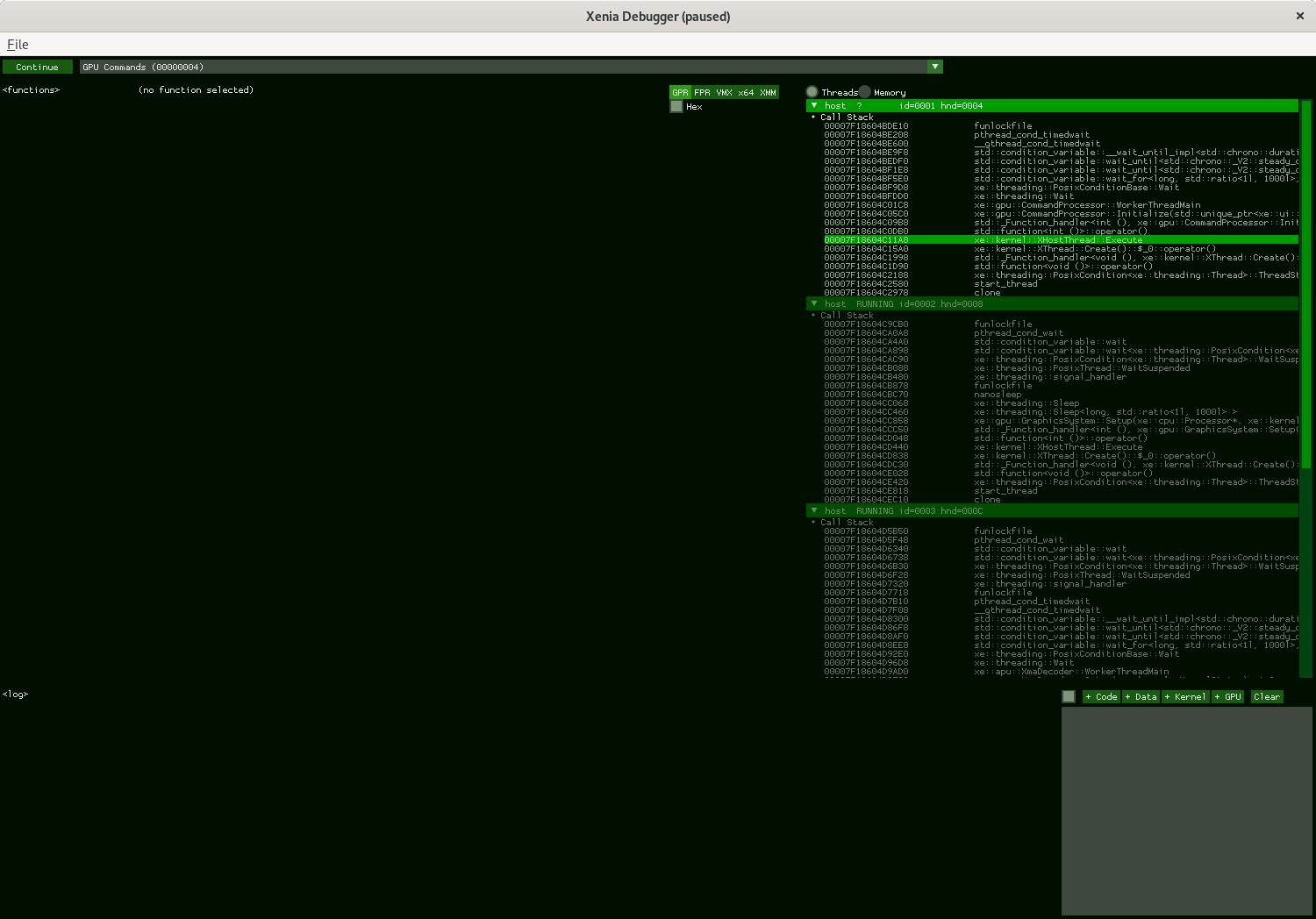Select frame 00007F18604CC068 xe::threading::Sleep
Viewport: 1316px width, 919px height.
coord(1061,403)
